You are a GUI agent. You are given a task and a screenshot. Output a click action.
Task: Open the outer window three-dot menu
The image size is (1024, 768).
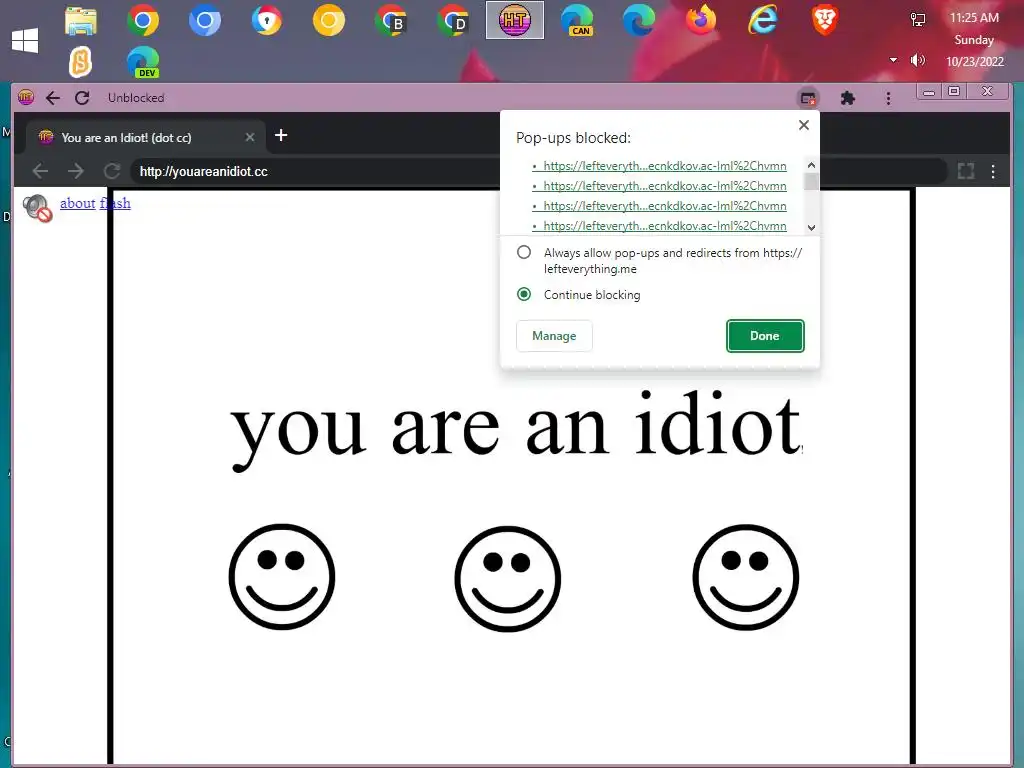click(x=888, y=99)
